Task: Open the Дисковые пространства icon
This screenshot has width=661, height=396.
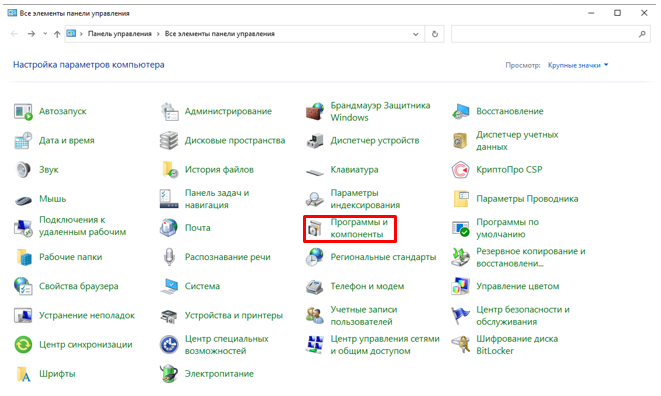Action: tap(169, 141)
